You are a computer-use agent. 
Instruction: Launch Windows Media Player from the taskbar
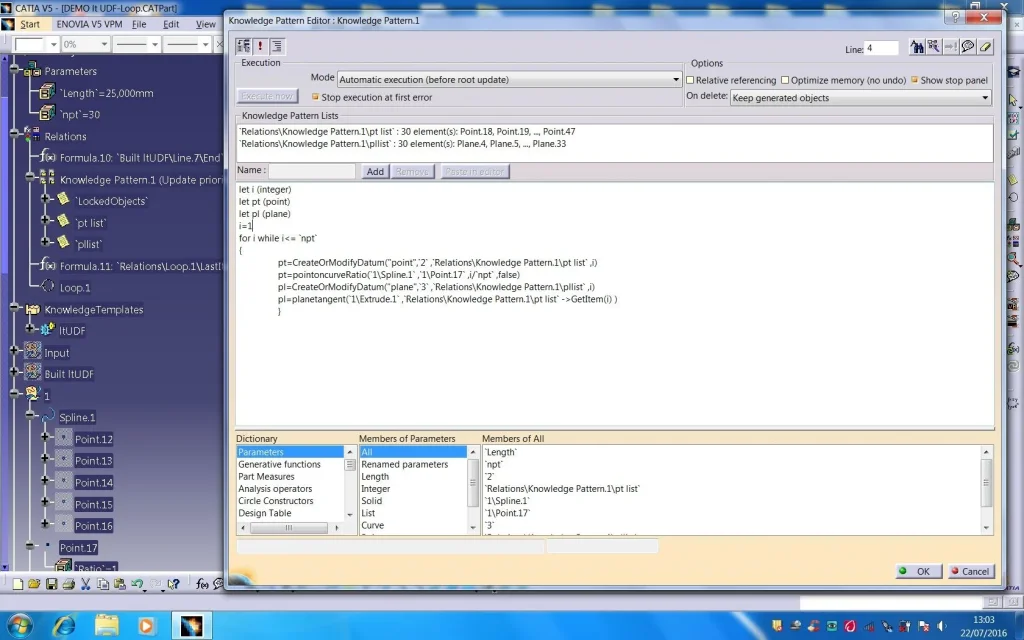[x=146, y=625]
